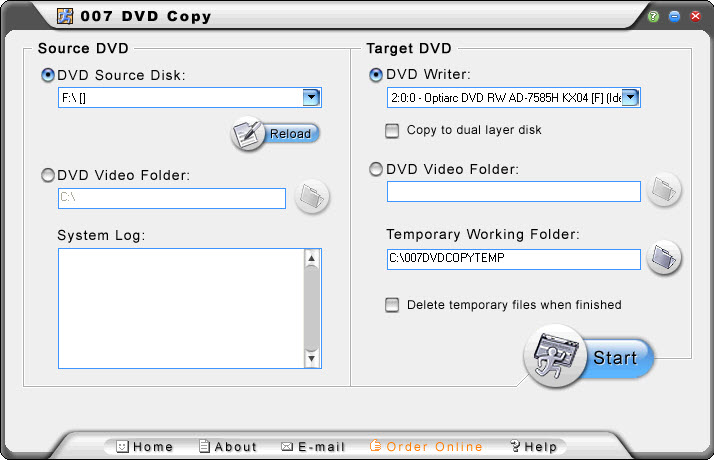Image resolution: width=714 pixels, height=460 pixels.
Task: Expand the DVD Writer device dropdown
Action: [631, 97]
